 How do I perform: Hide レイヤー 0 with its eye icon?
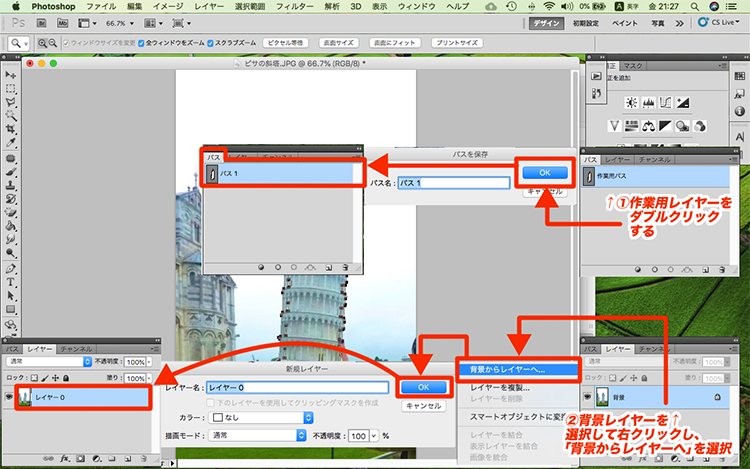9,397
